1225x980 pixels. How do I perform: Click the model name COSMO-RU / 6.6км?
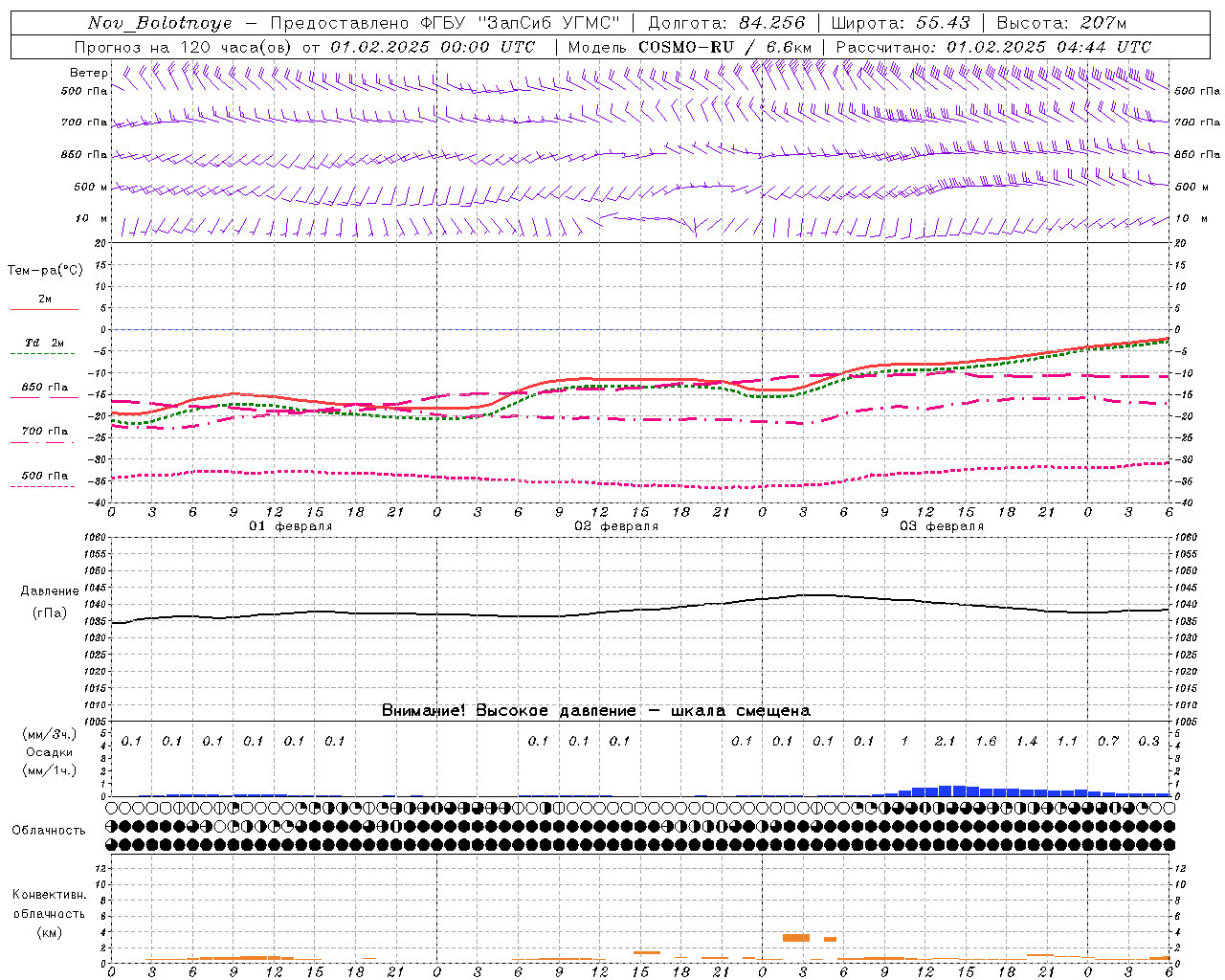[x=725, y=47]
